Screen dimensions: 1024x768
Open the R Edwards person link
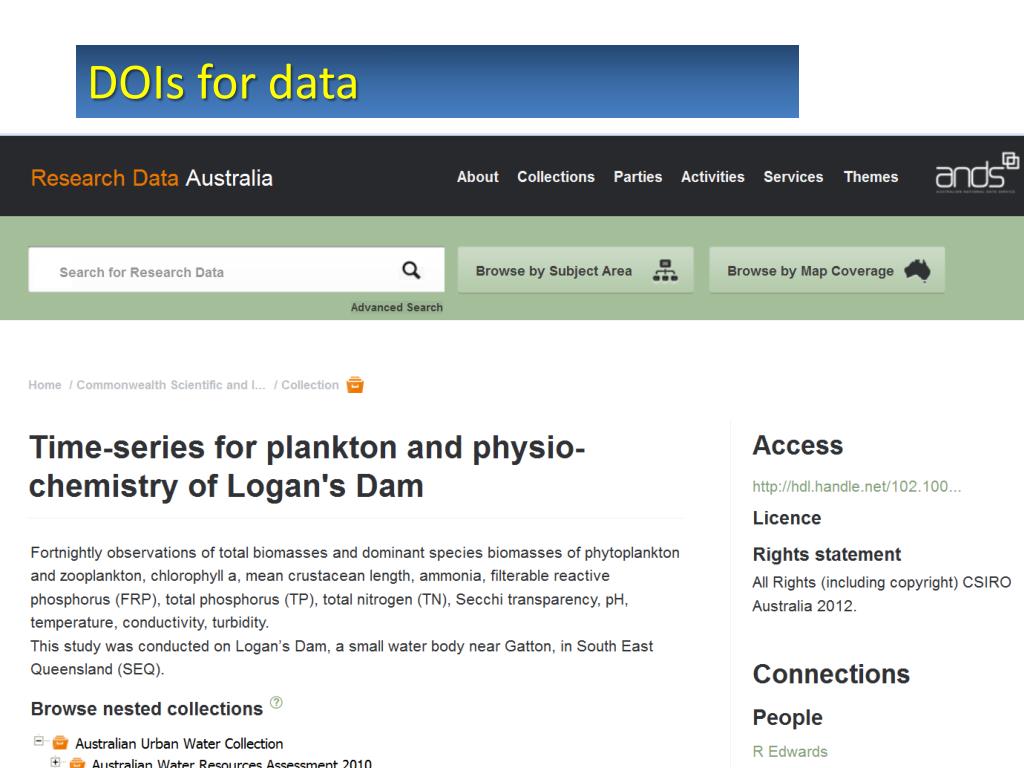pyautogui.click(x=790, y=751)
